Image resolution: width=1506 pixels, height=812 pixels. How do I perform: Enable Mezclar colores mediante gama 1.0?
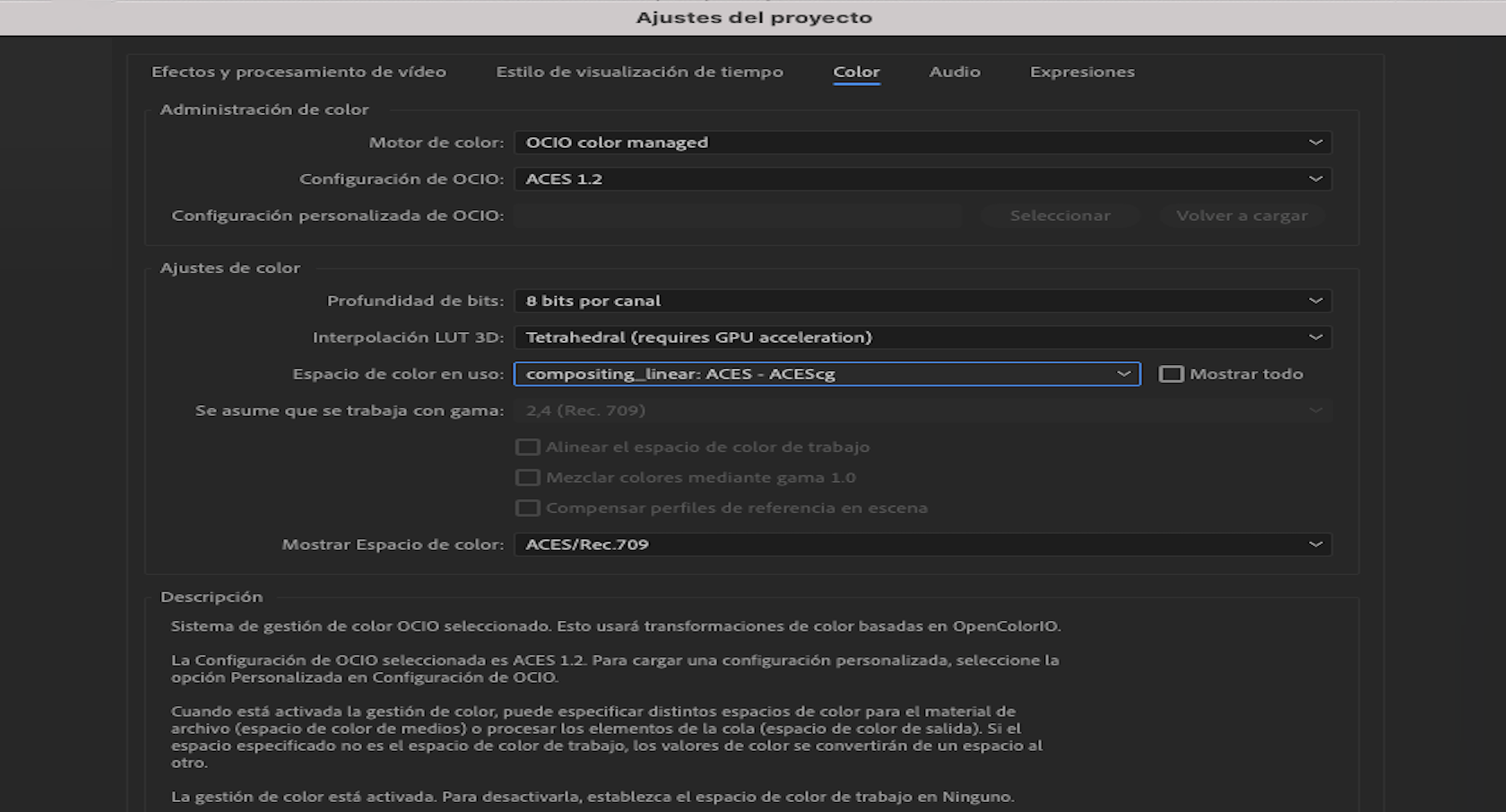pos(528,477)
